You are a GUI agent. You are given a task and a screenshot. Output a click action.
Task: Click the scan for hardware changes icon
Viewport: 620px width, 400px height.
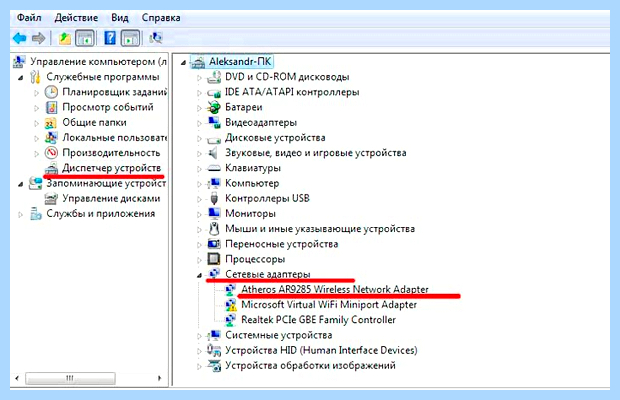[x=156, y=38]
